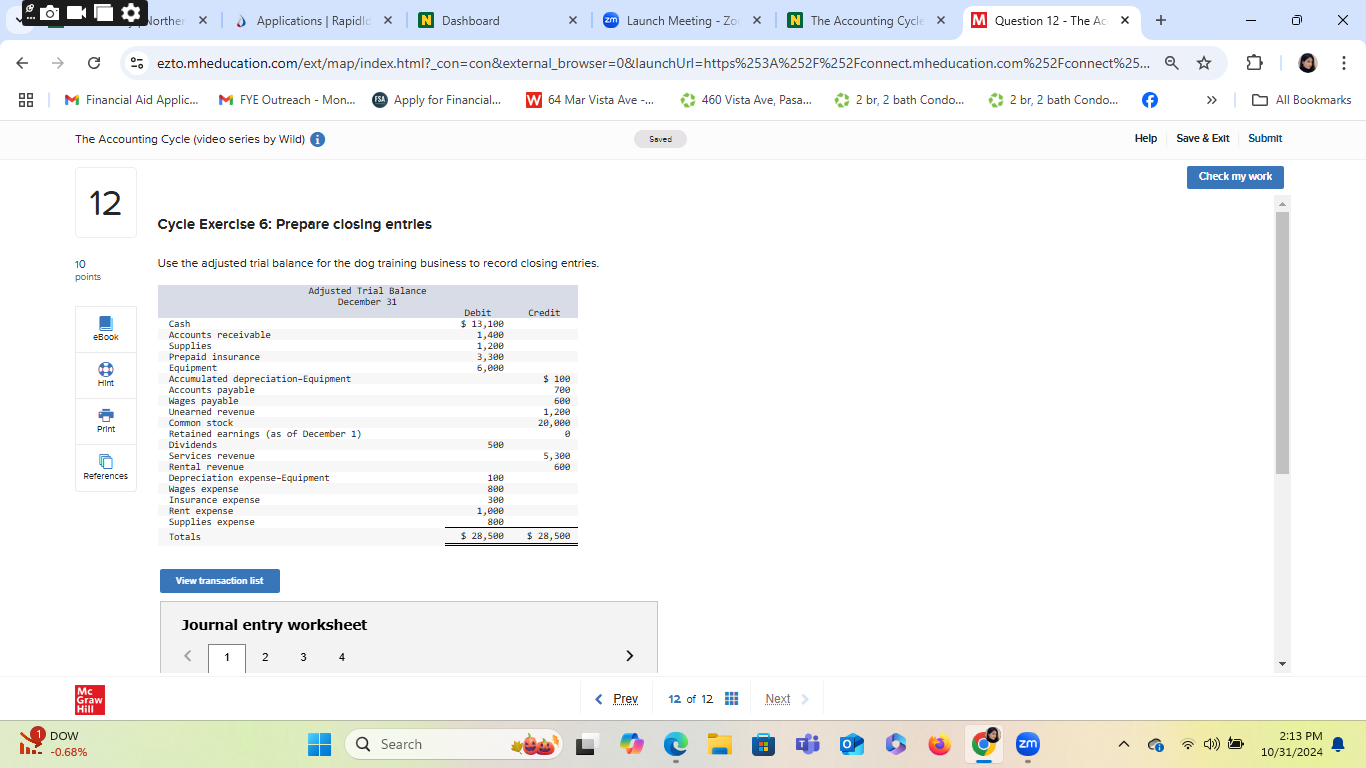The height and width of the screenshot is (768, 1366).
Task: Click the info icon beside assignment title
Action: click(317, 139)
